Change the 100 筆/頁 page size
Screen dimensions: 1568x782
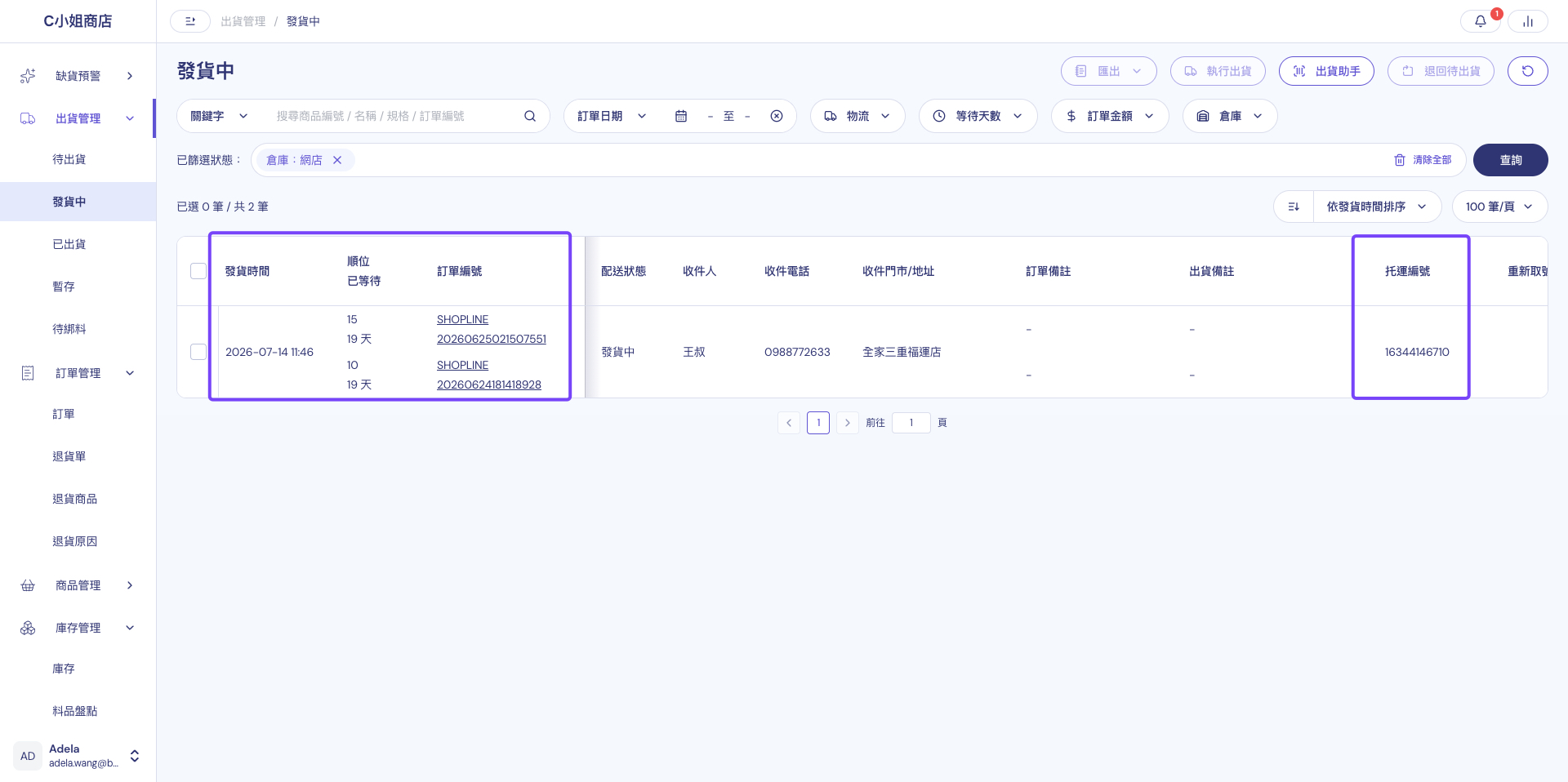[1499, 207]
